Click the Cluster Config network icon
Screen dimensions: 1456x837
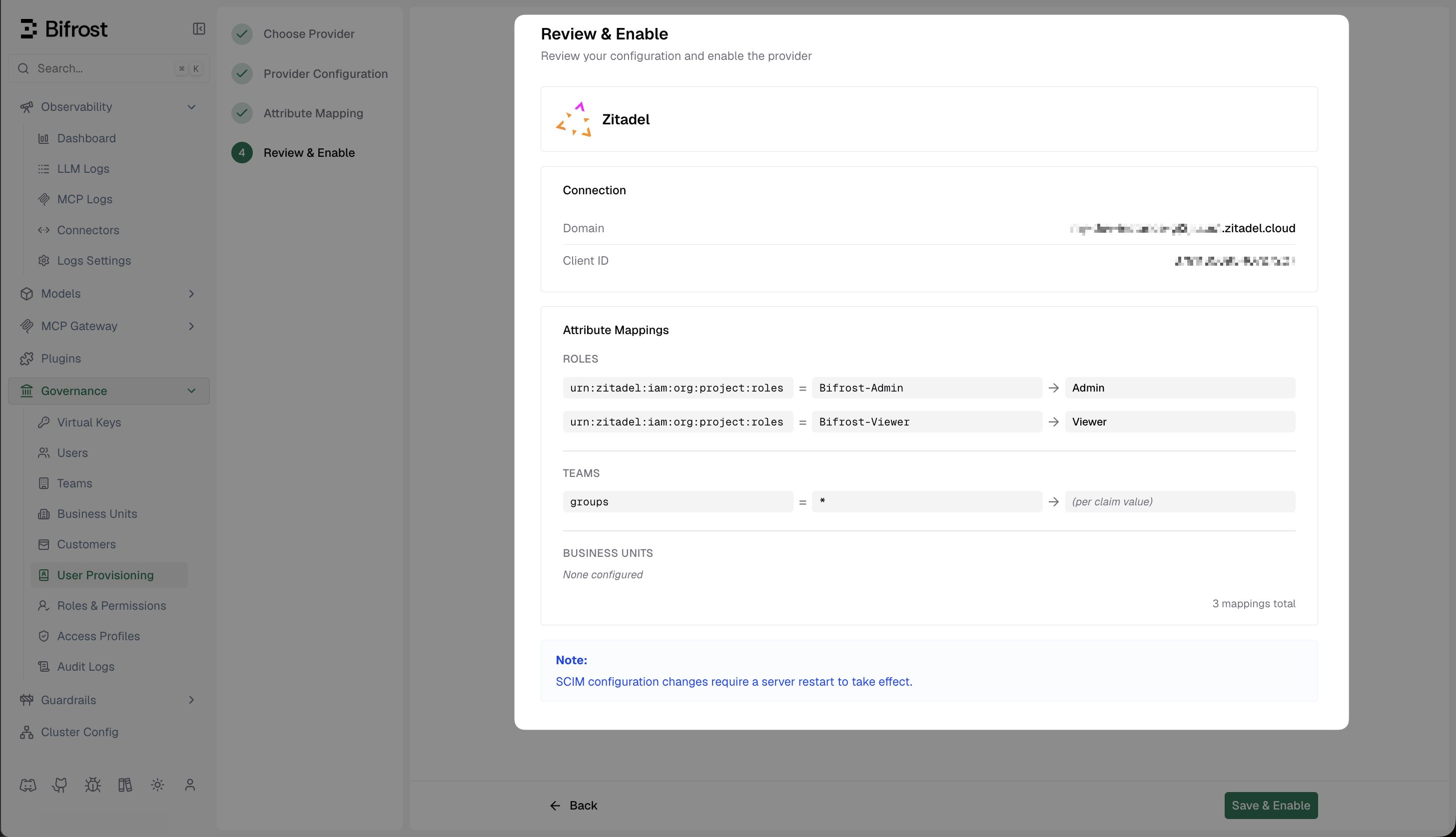(26, 732)
